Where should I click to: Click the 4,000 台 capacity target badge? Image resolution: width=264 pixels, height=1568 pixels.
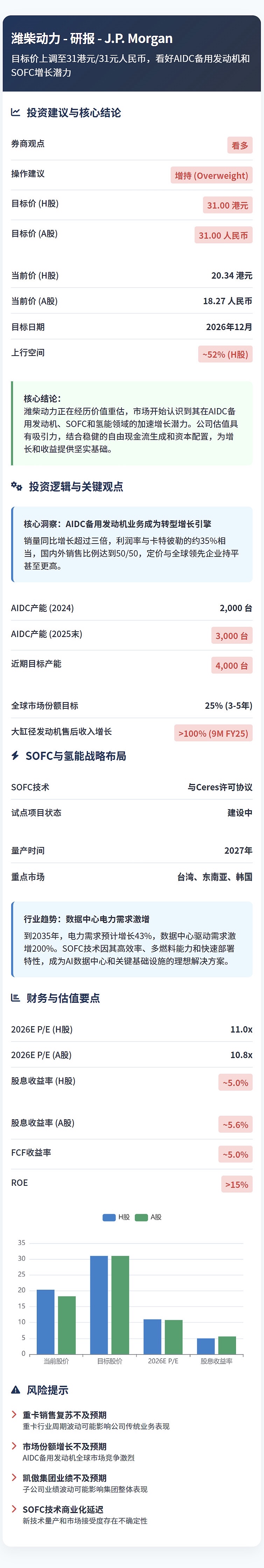[x=231, y=666]
